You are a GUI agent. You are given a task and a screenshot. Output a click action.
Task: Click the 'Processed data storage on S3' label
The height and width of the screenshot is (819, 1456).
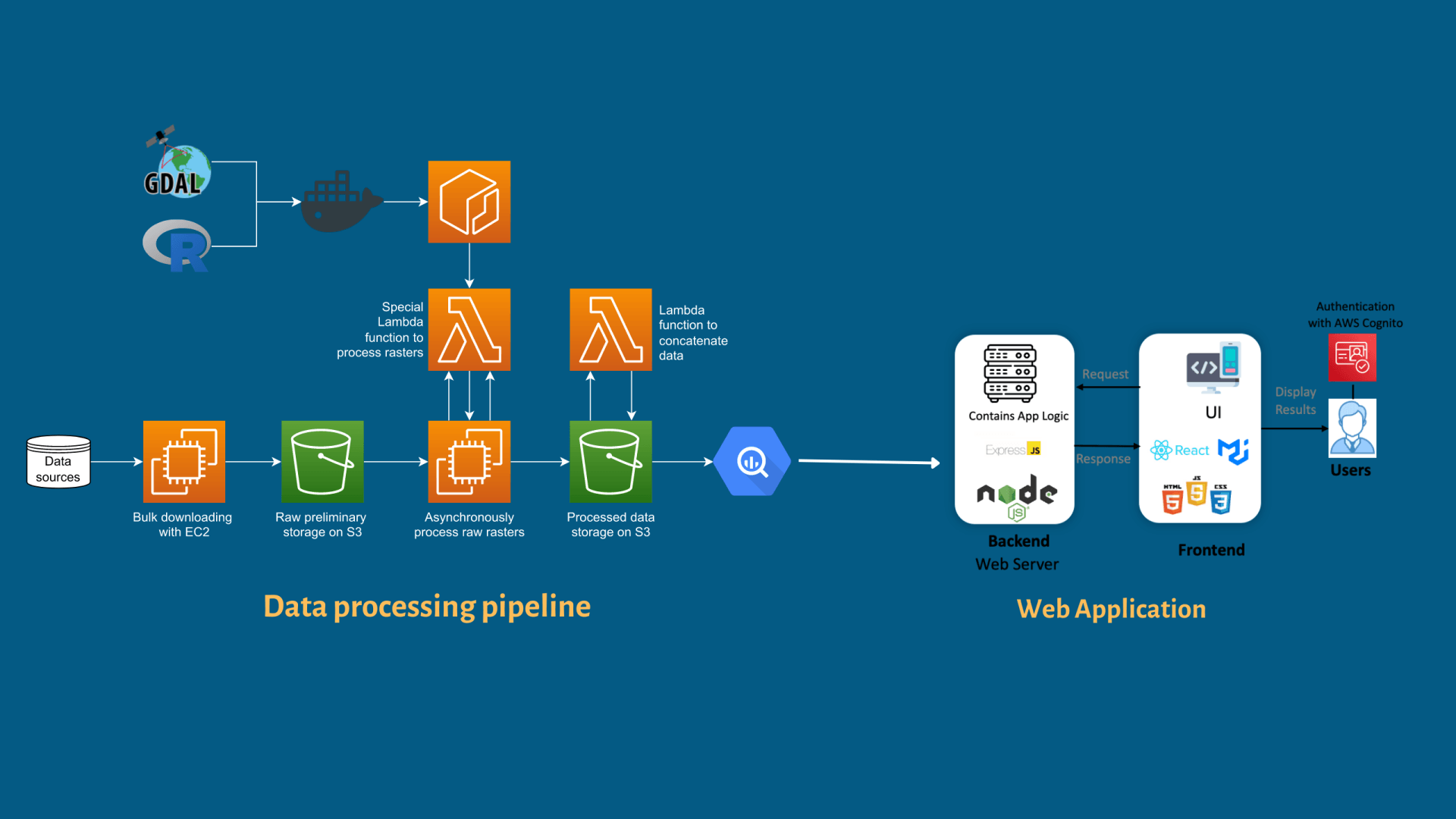click(610, 525)
